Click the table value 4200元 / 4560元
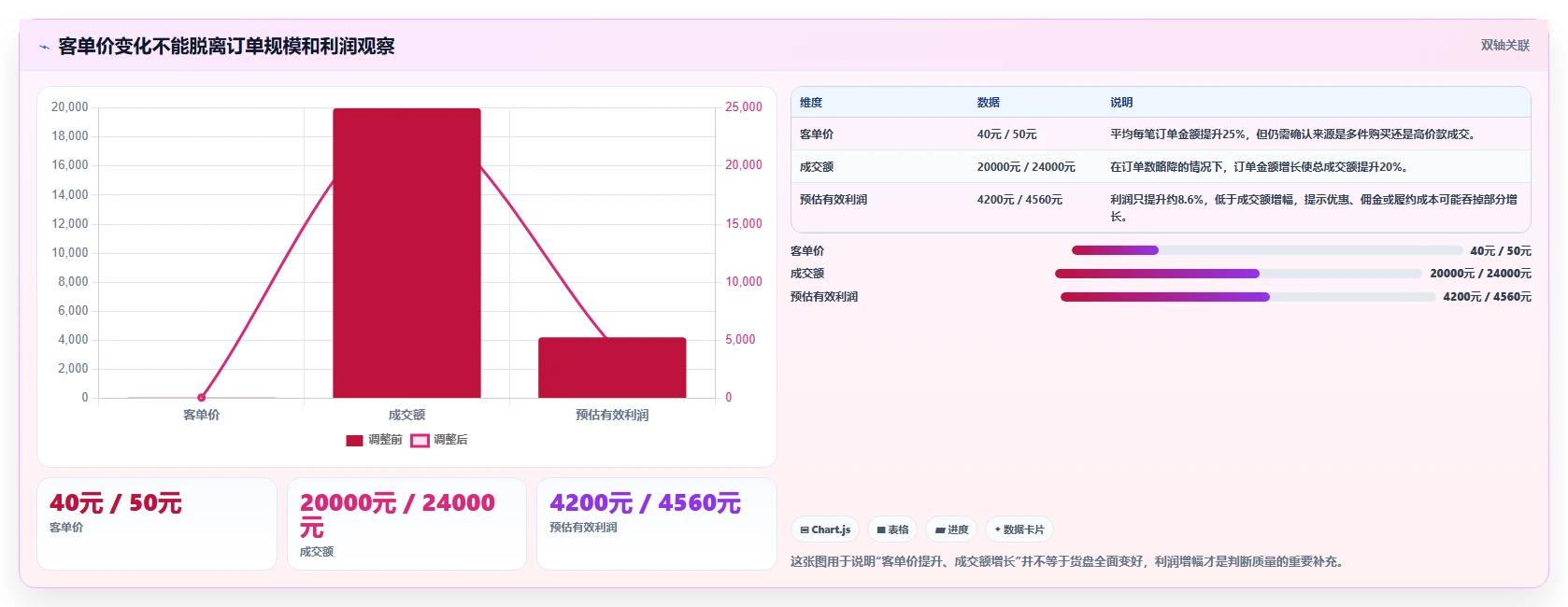 tap(1019, 200)
